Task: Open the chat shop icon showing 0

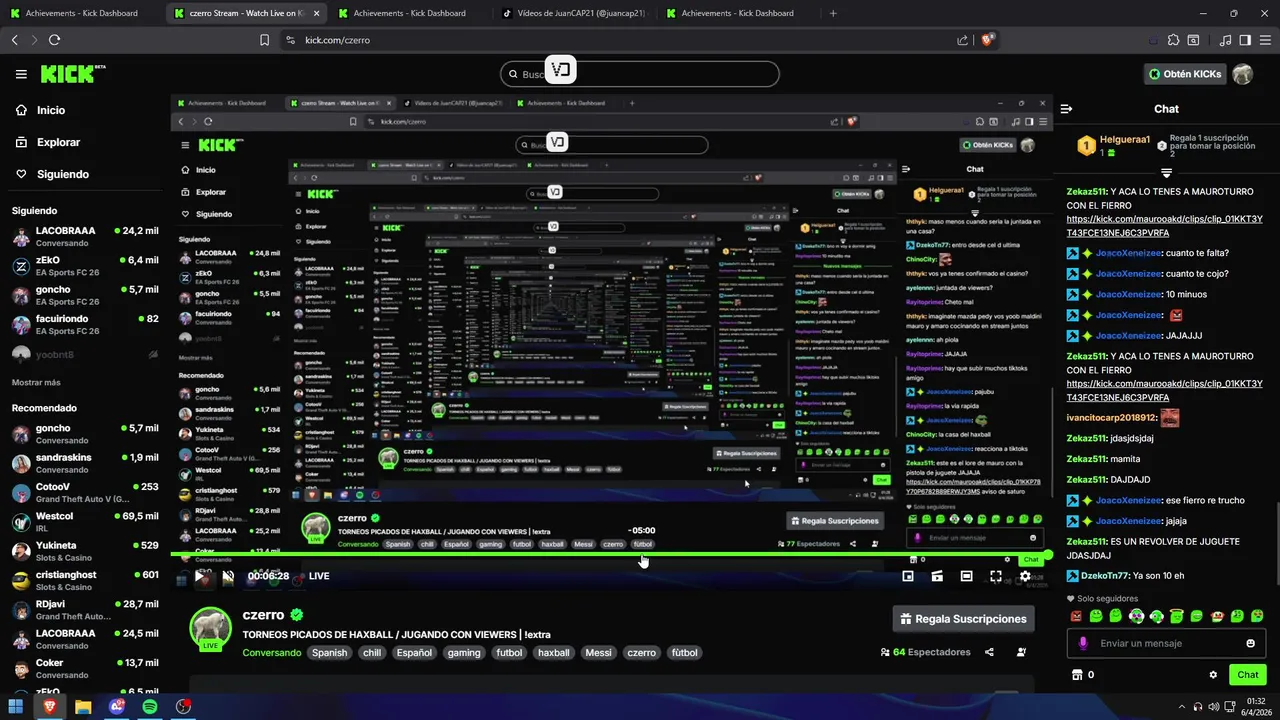Action: coord(1083,675)
